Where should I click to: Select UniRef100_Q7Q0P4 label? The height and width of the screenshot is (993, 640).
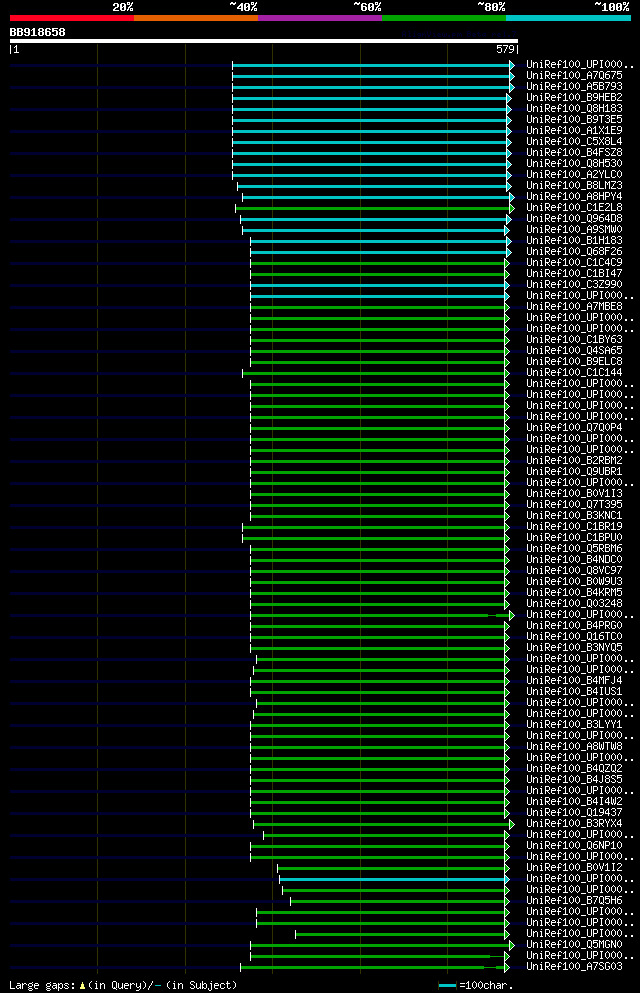574,427
